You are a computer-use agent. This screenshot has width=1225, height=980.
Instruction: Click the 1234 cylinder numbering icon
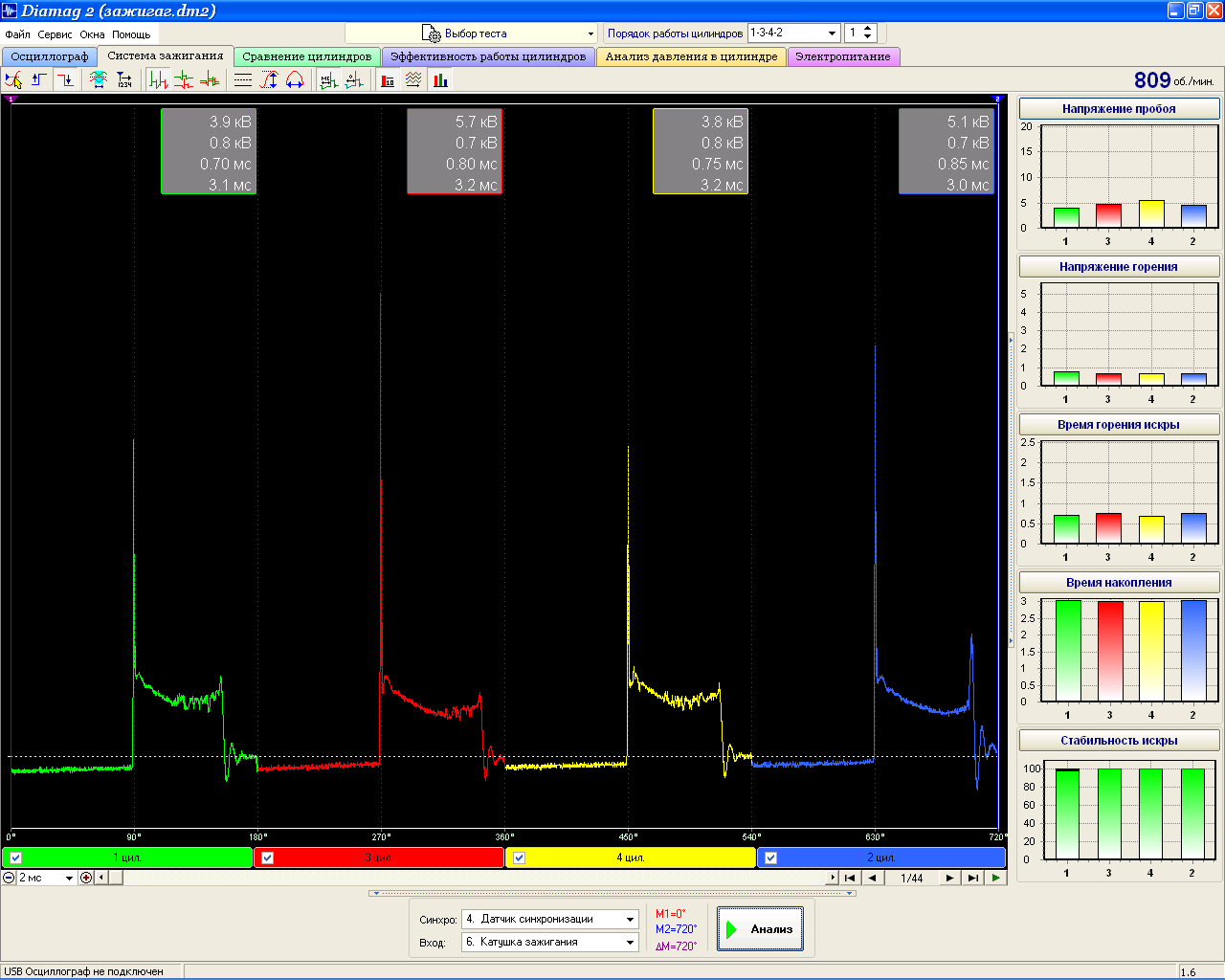coord(124,80)
